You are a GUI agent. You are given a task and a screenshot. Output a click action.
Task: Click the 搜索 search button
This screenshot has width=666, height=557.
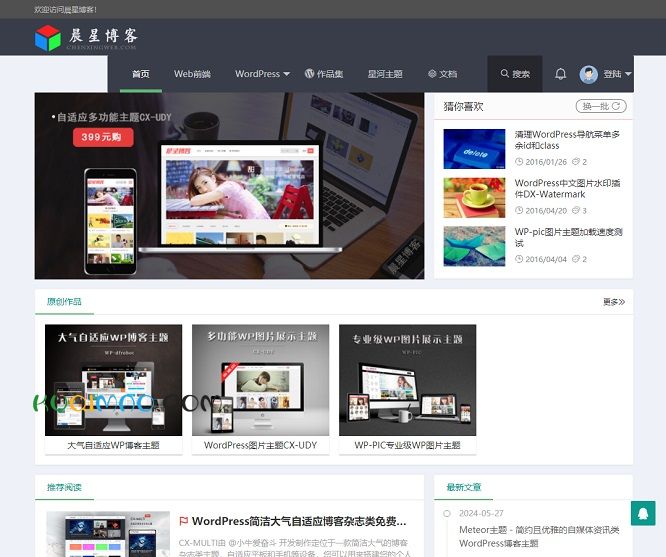coord(515,74)
